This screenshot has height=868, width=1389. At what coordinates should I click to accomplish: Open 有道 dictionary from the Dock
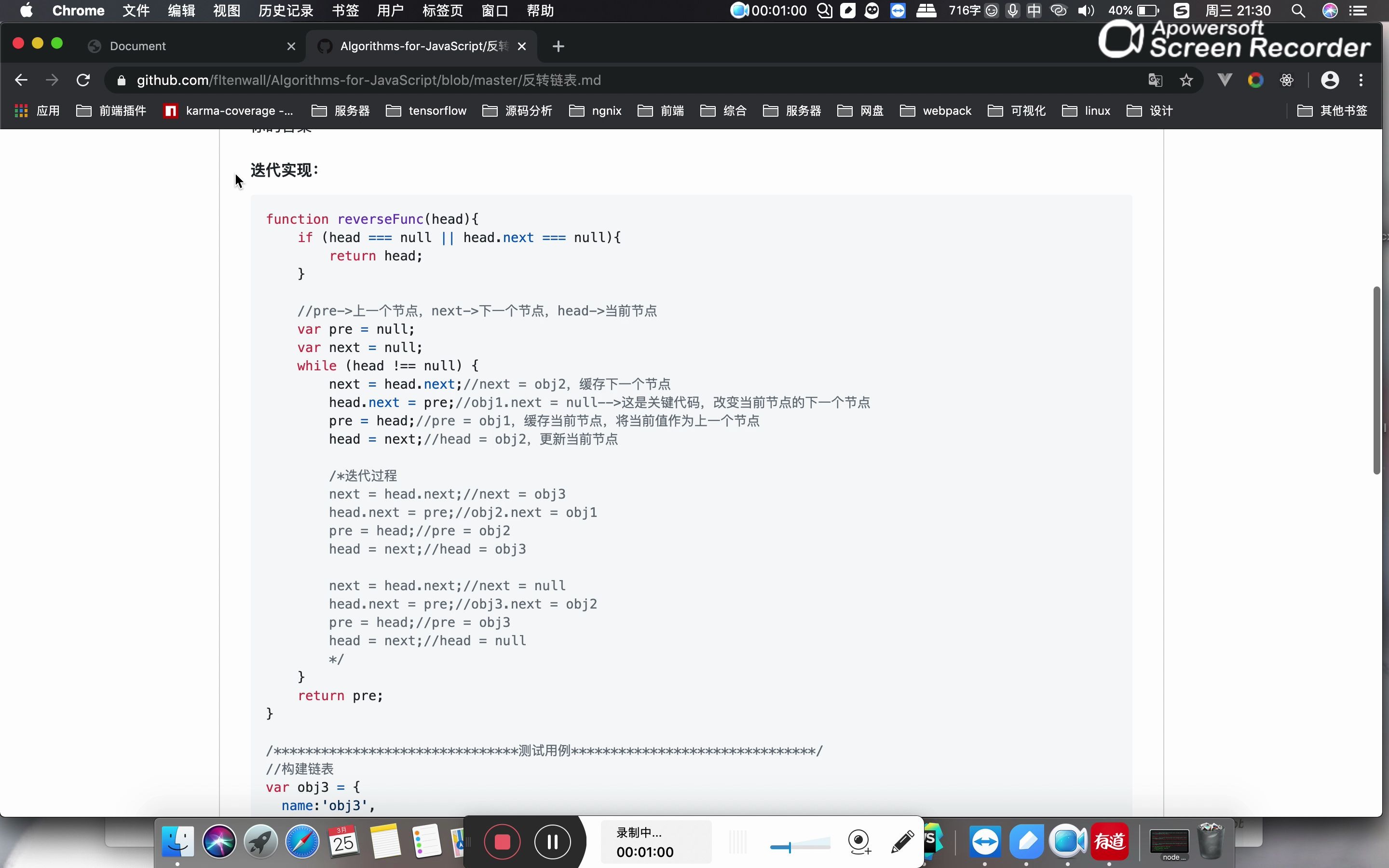[x=1109, y=841]
